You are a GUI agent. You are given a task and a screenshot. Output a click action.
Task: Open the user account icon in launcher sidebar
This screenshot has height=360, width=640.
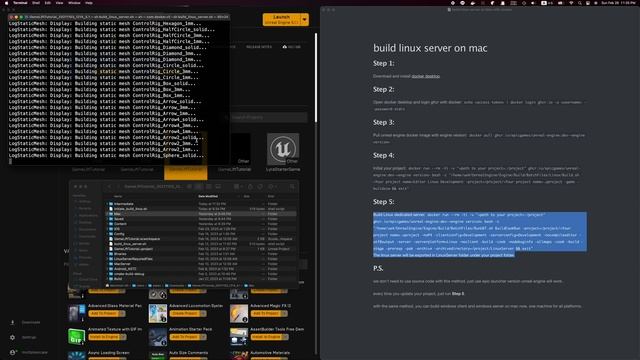click(13, 352)
